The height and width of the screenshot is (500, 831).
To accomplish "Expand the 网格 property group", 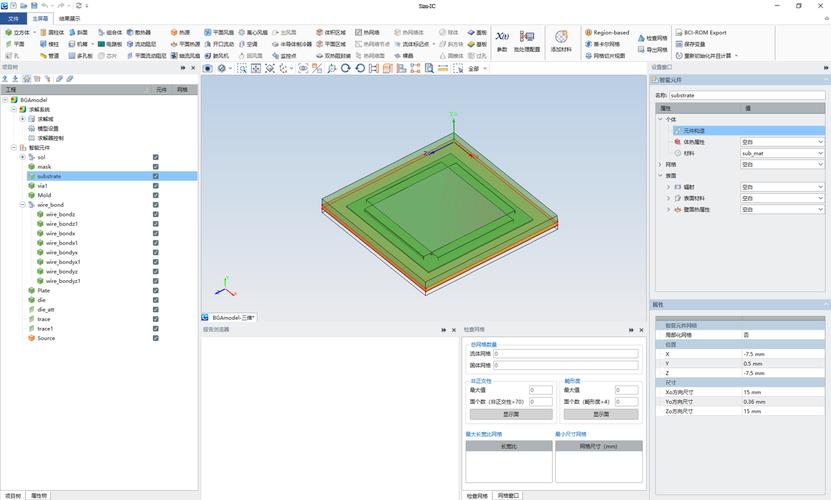I will 660,164.
